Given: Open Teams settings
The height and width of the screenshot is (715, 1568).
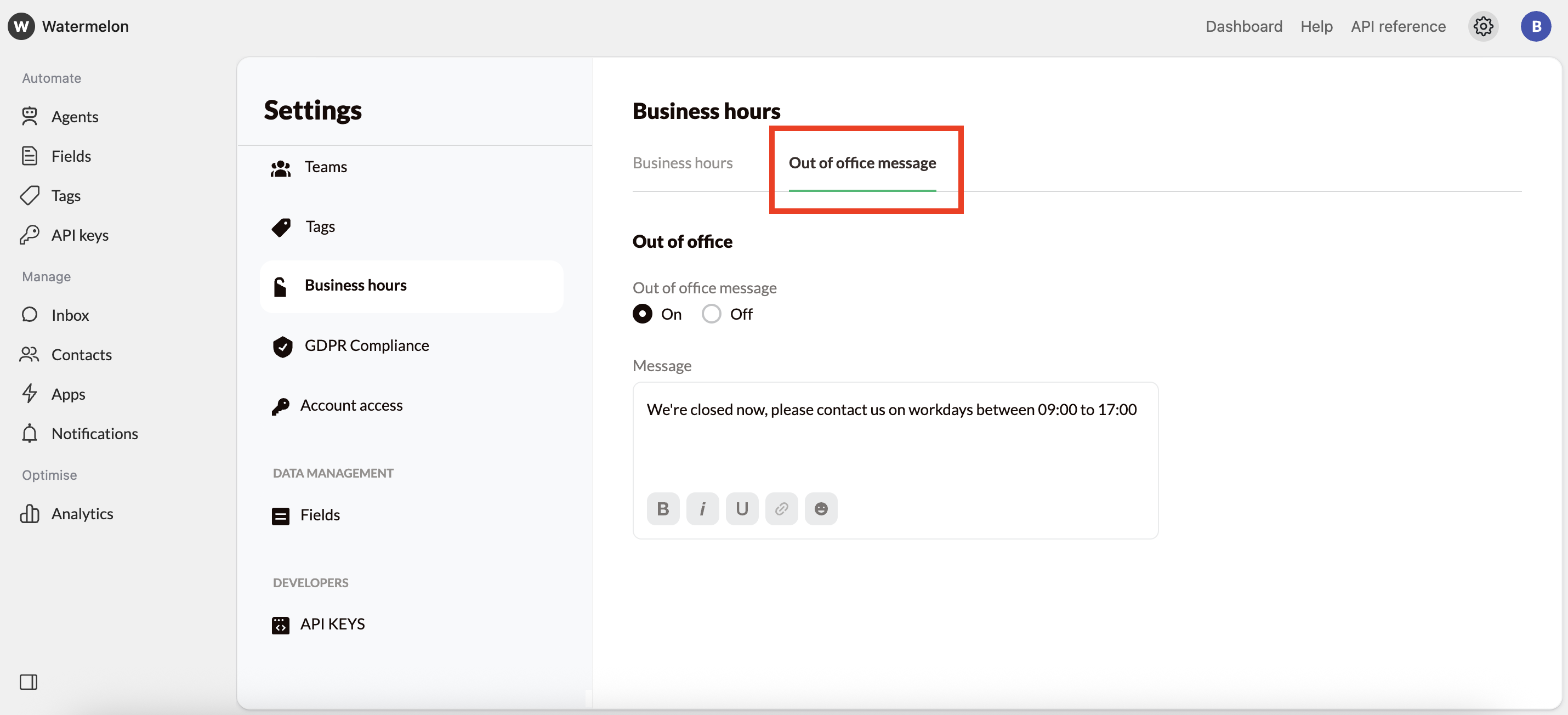Looking at the screenshot, I should click(326, 167).
